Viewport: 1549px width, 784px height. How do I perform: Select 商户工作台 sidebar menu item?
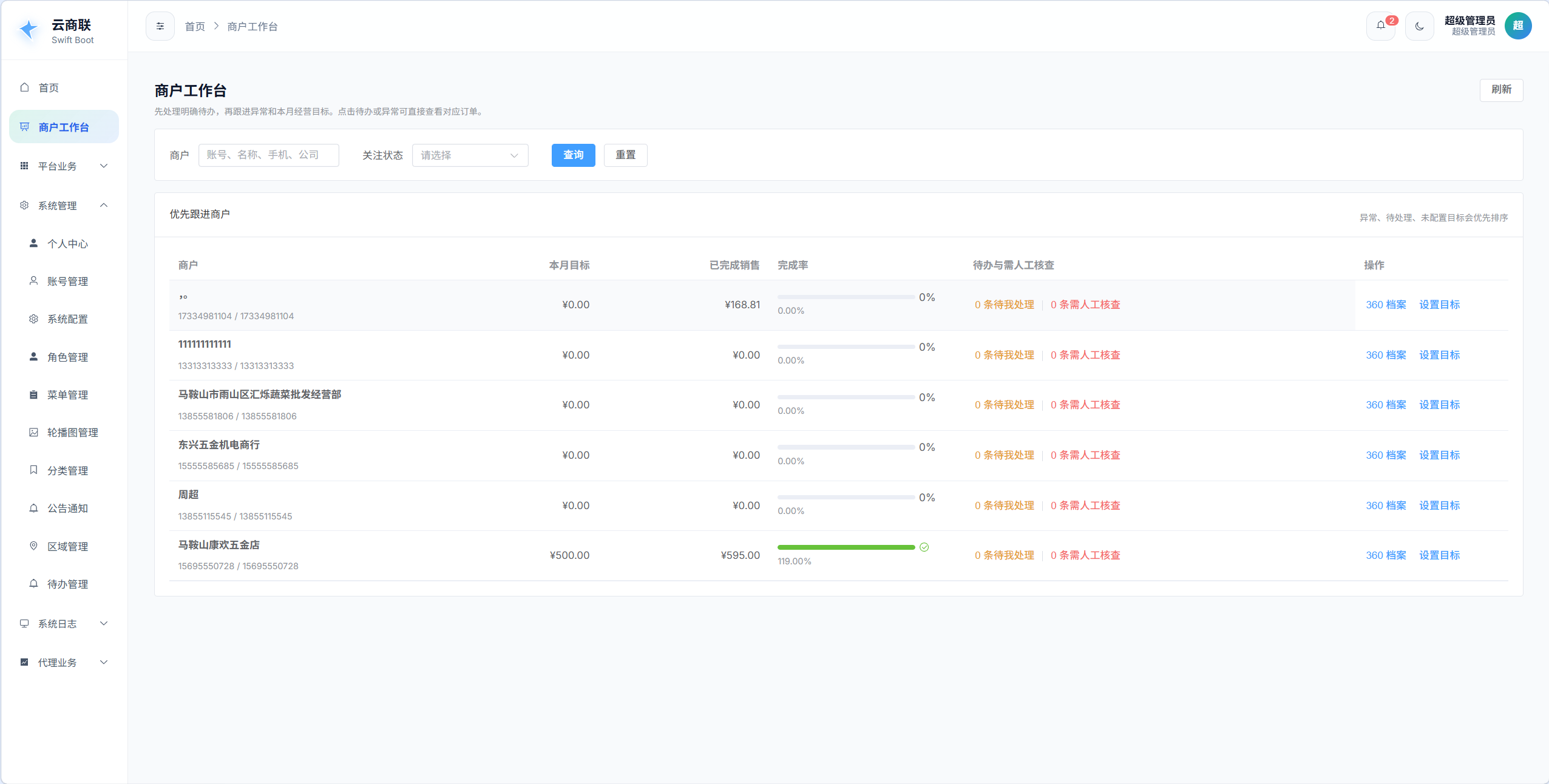[x=64, y=127]
